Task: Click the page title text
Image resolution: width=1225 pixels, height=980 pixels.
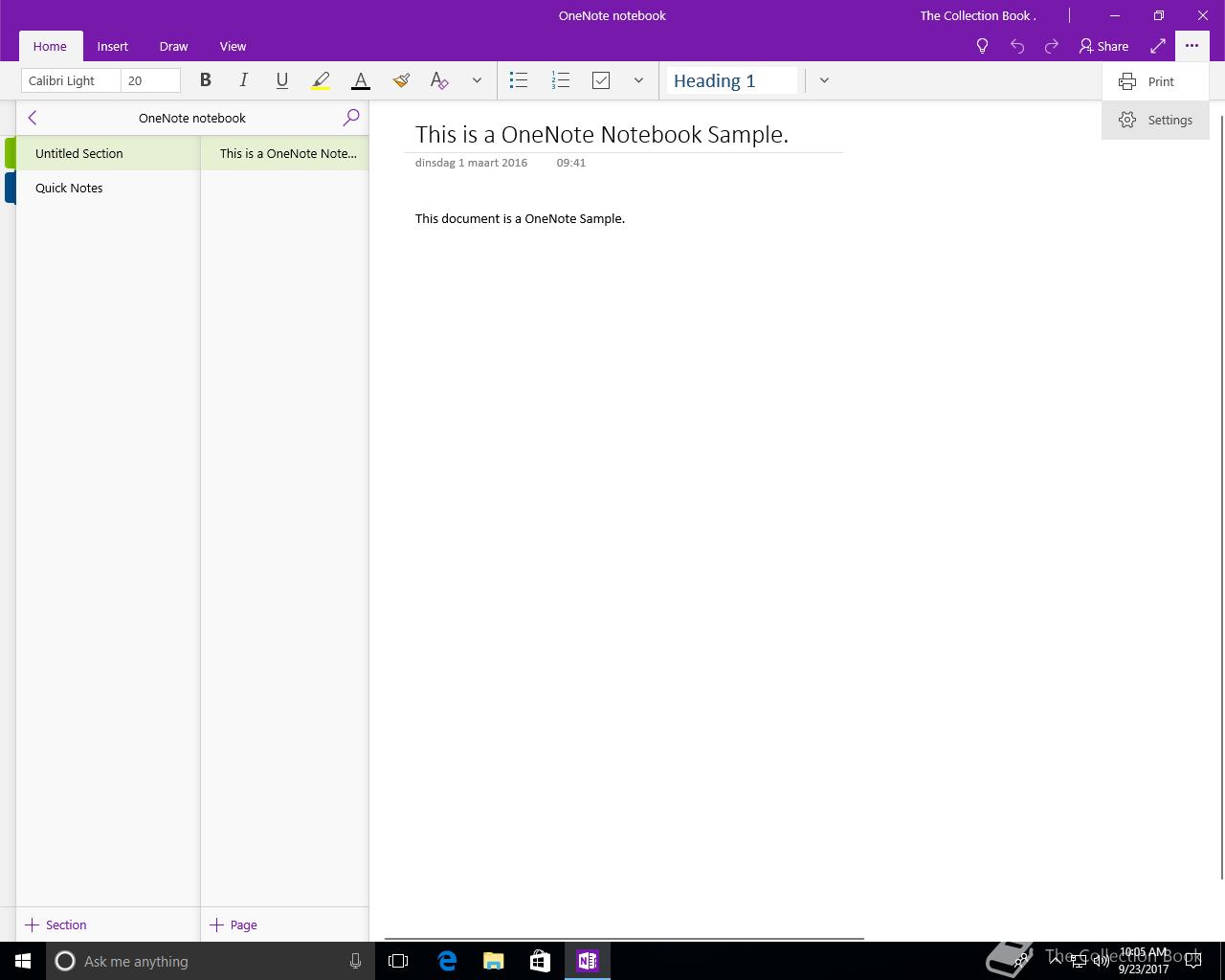Action: click(x=602, y=135)
